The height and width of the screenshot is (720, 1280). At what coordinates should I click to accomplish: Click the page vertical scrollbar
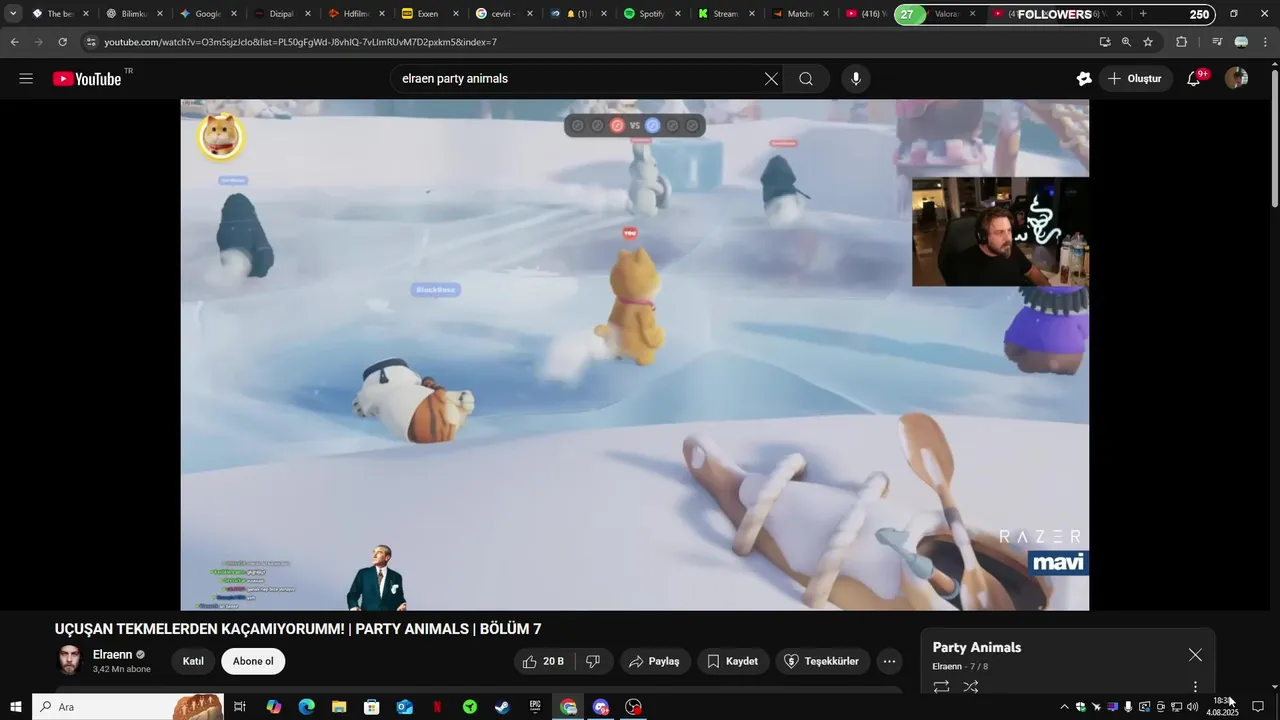point(1273,140)
